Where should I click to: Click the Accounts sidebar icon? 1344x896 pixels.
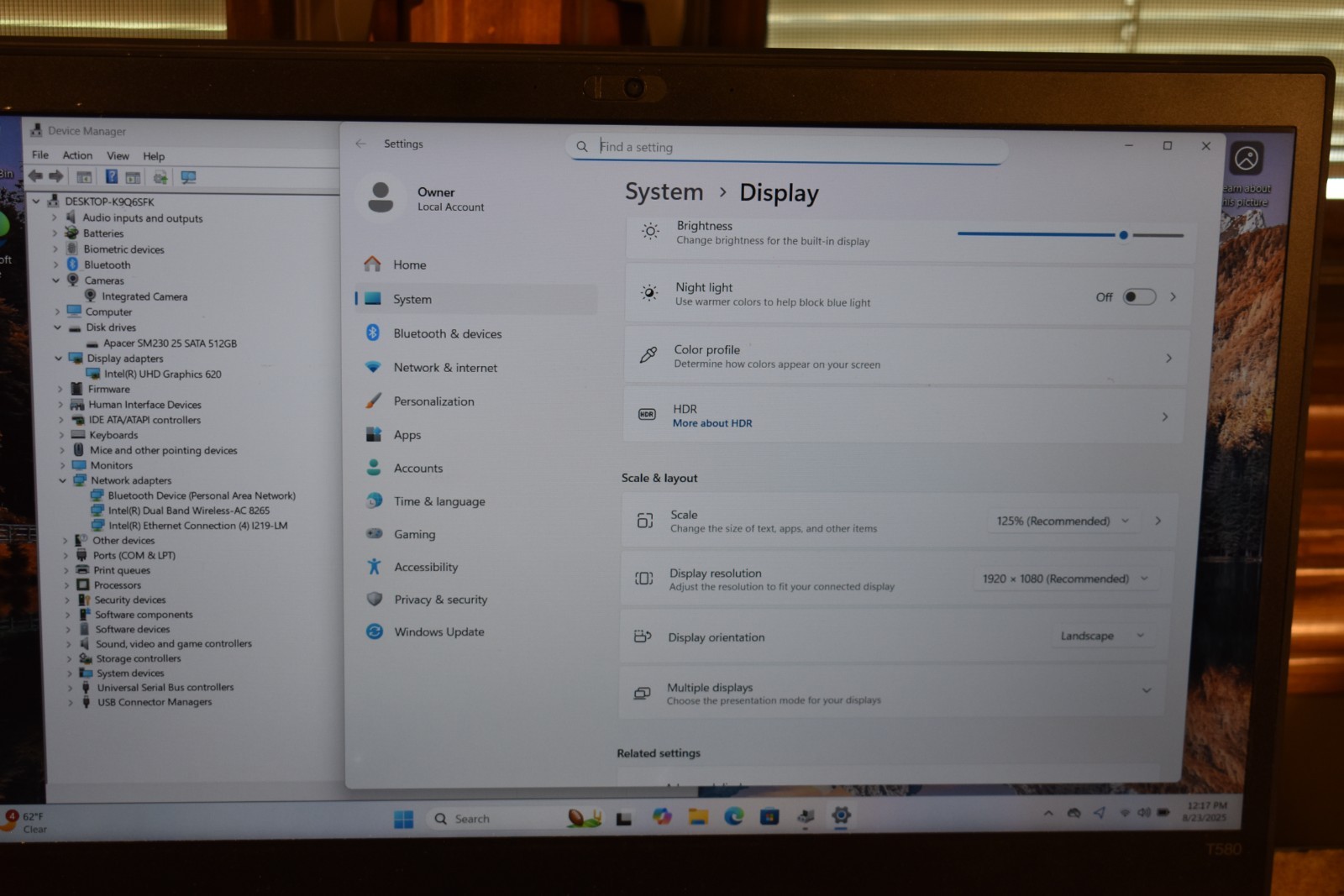[x=374, y=468]
